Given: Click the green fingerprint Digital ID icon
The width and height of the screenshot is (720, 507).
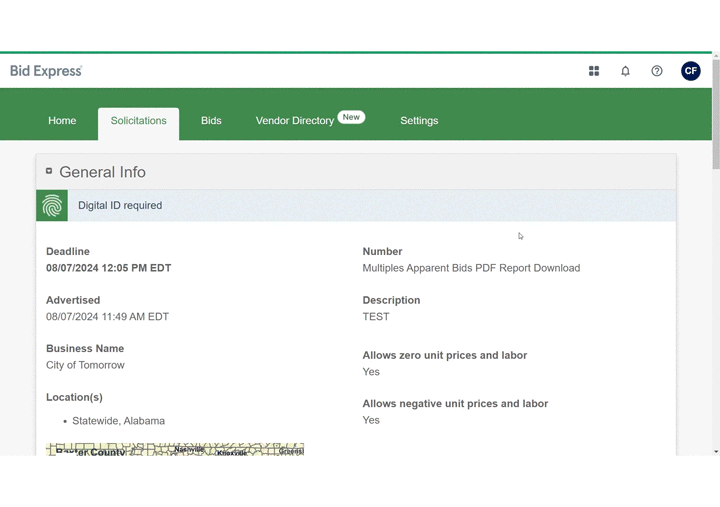Looking at the screenshot, I should coord(52,206).
